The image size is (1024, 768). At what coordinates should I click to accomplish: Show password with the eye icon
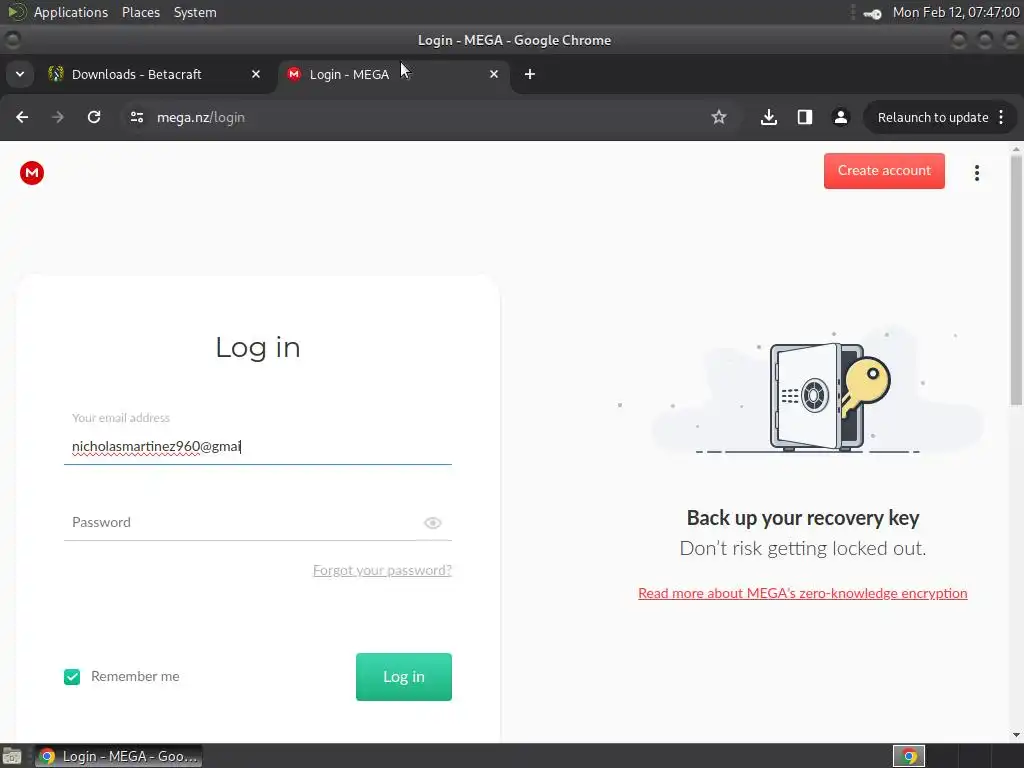[432, 522]
